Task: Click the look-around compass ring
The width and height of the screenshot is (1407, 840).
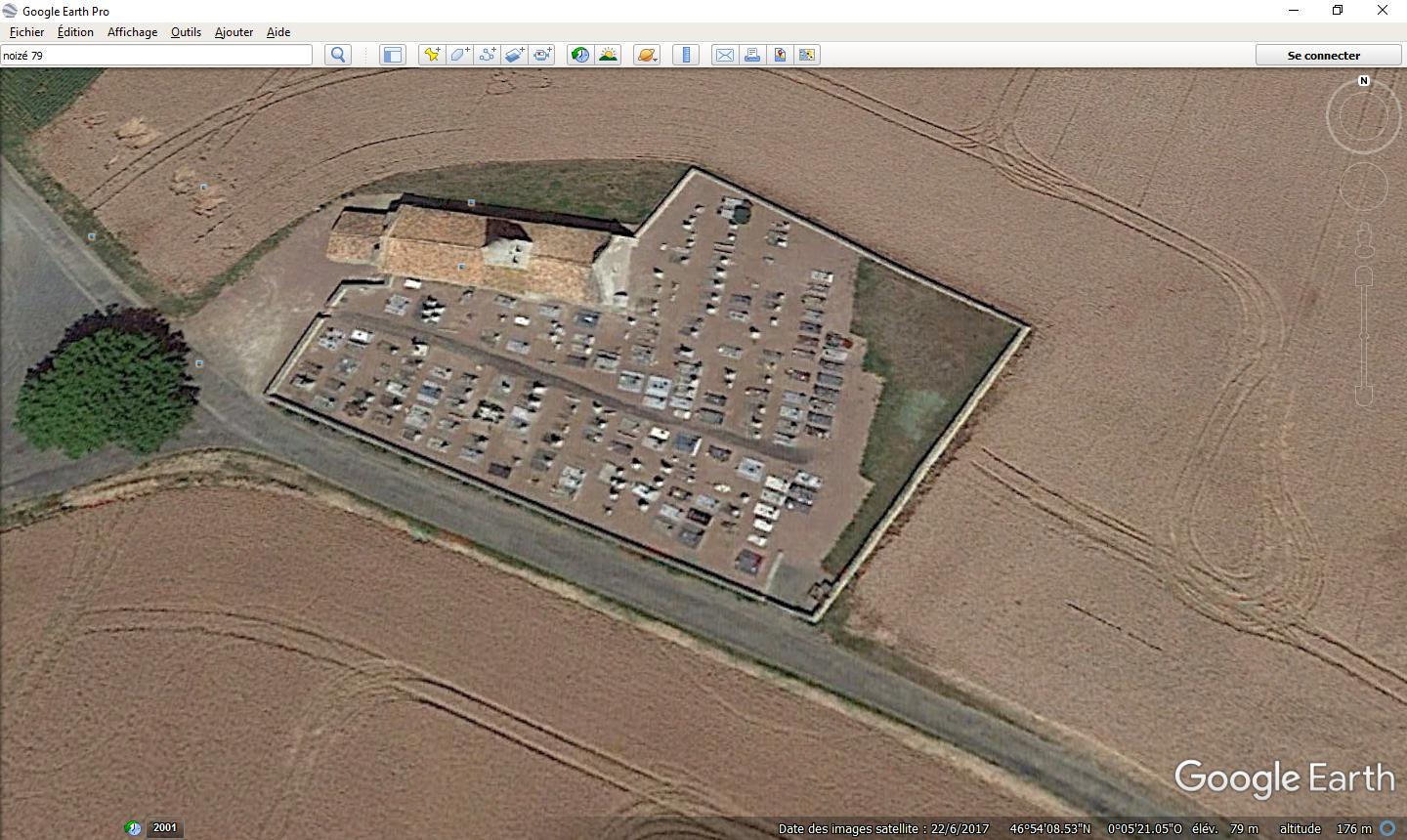Action: (x=1364, y=116)
